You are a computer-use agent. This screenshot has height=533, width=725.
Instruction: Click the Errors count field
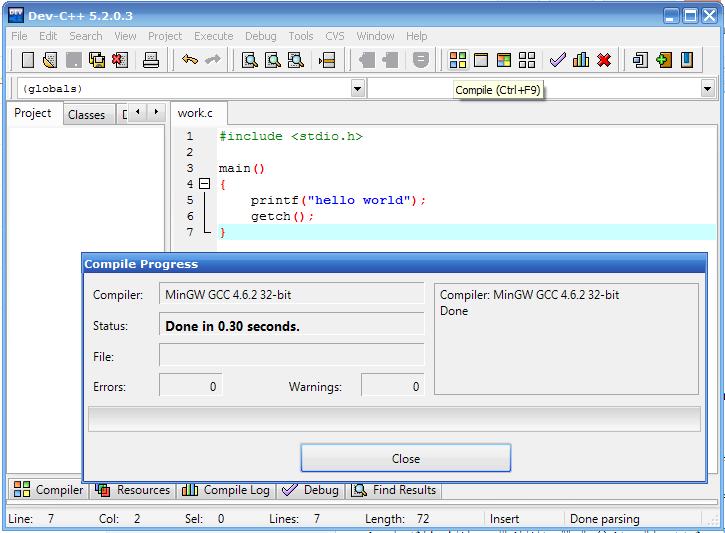(190, 386)
